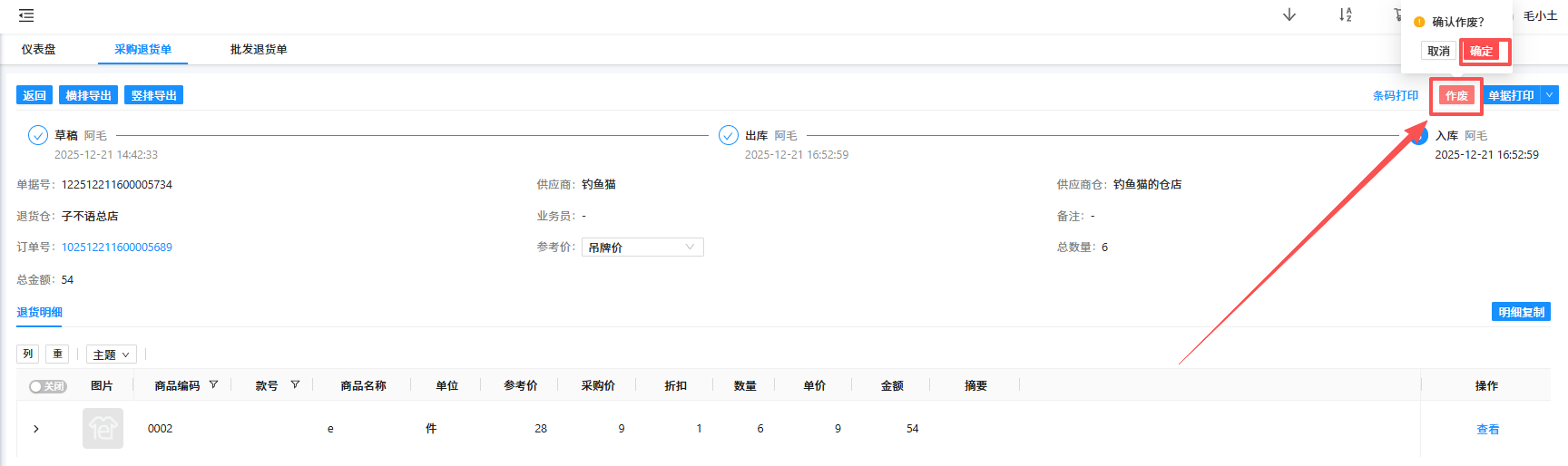Open order number 102512211600005689 link

click(117, 248)
